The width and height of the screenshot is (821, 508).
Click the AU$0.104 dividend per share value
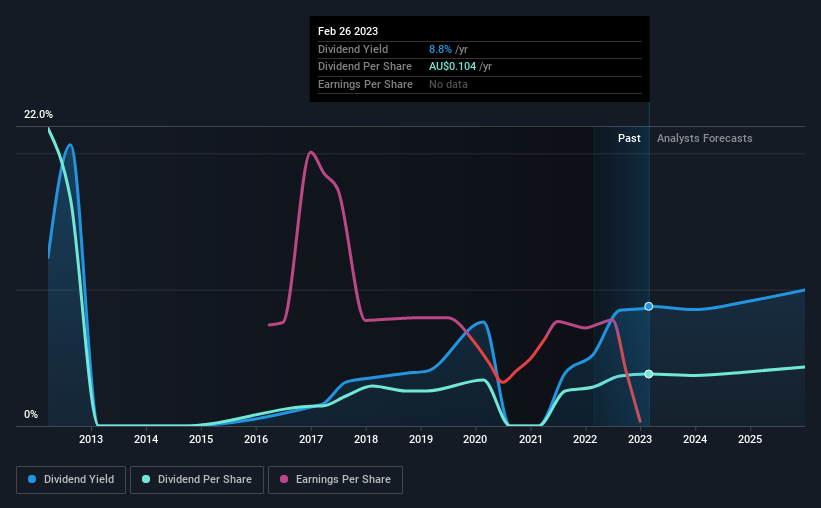tap(452, 67)
